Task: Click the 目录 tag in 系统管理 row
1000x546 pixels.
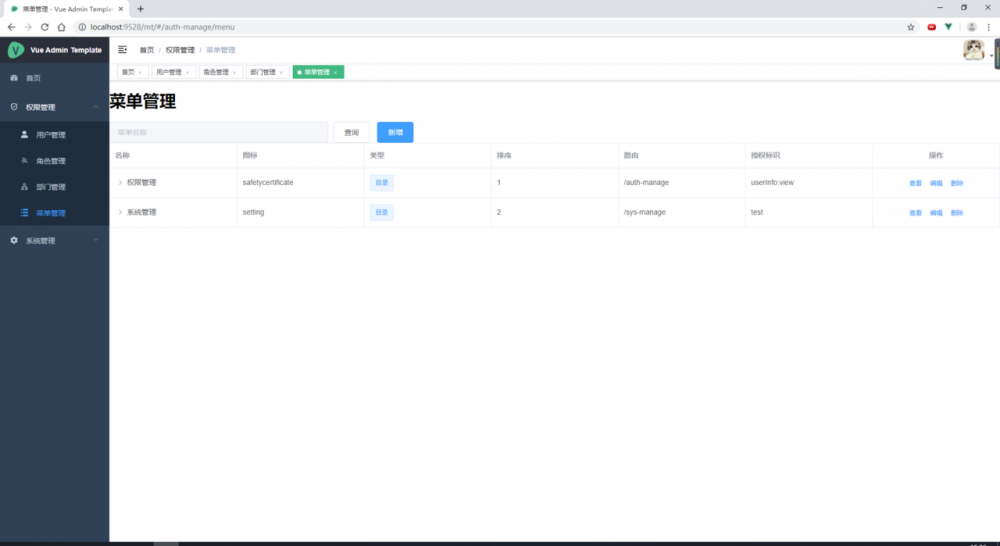Action: tap(381, 212)
